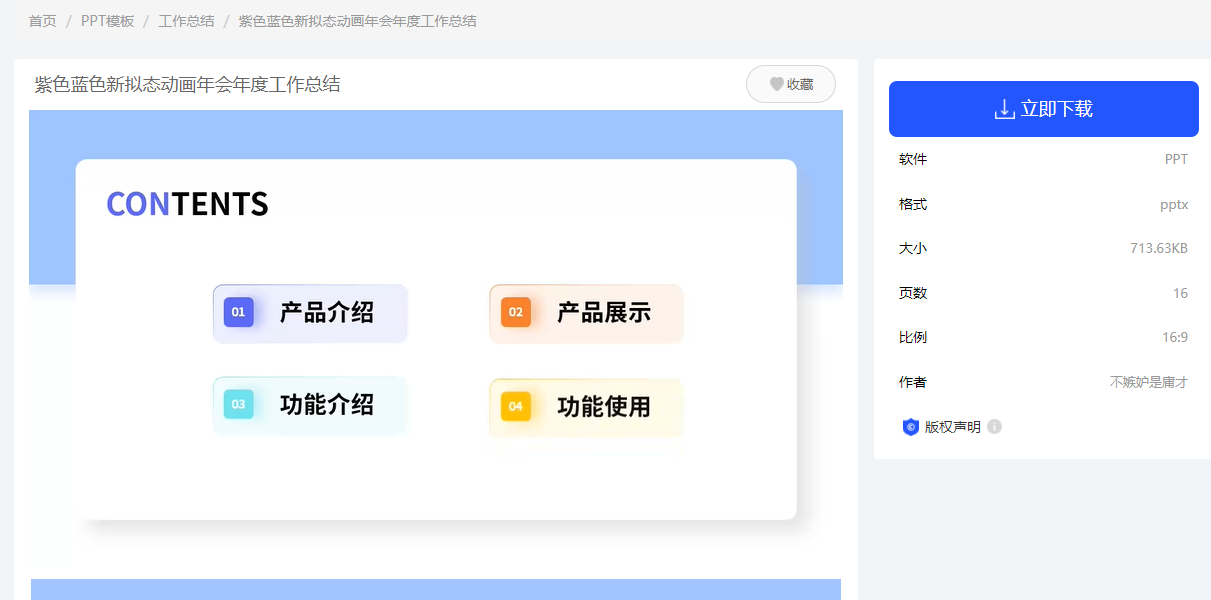This screenshot has height=600, width=1211.
Task: Click the info icon next to 版权声明
Action: point(994,427)
